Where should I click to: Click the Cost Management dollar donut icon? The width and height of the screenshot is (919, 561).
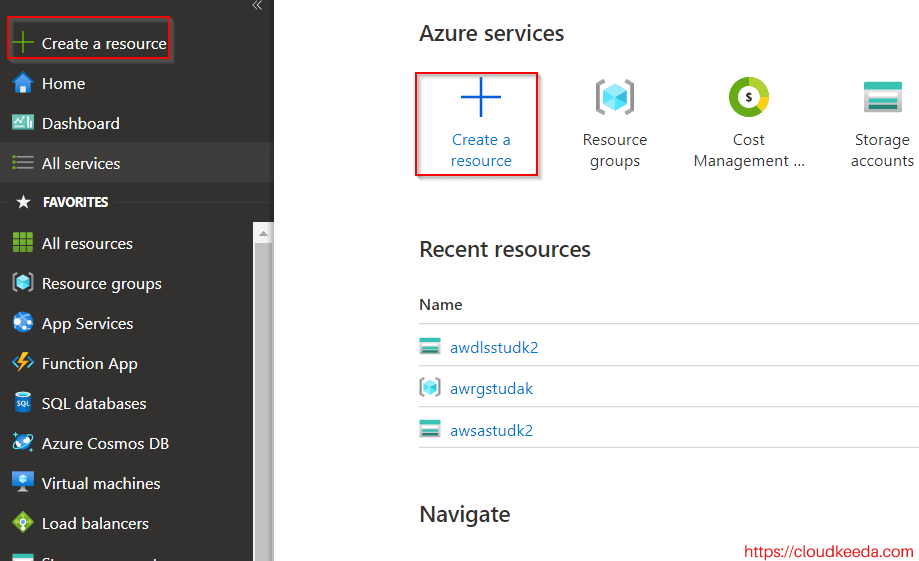point(748,97)
